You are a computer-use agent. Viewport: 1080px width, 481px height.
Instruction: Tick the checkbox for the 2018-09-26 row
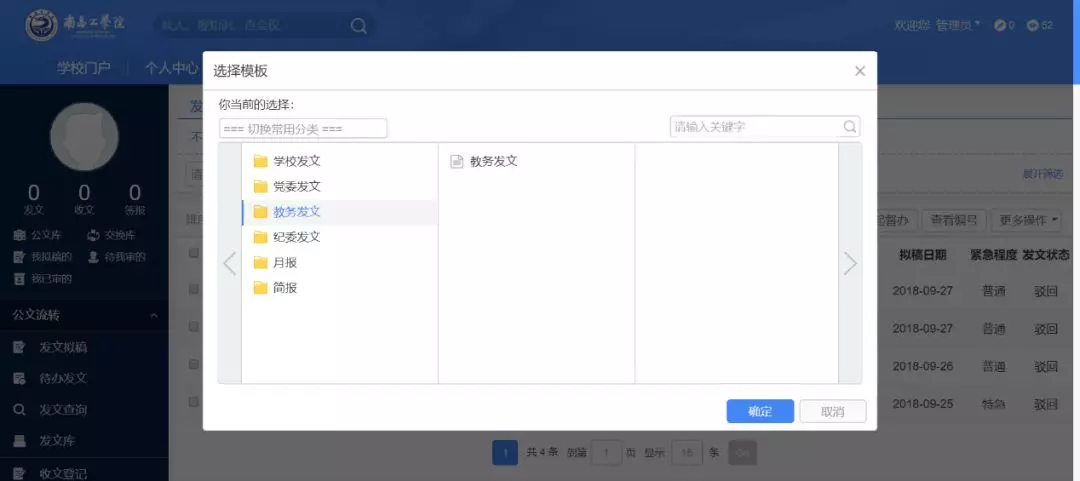pos(194,365)
